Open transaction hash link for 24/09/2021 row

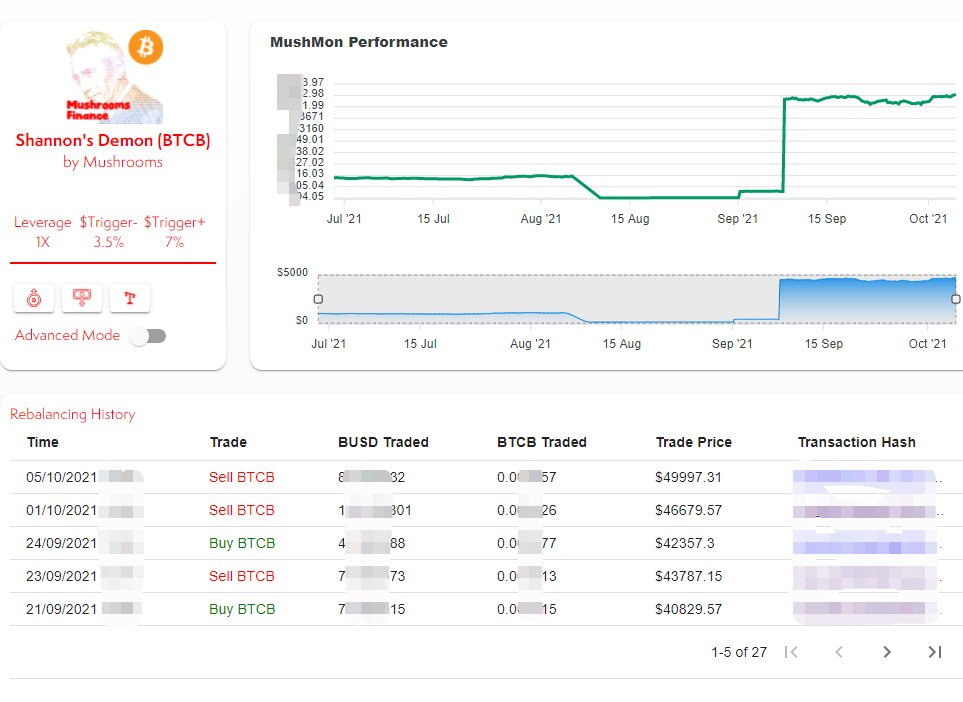coord(865,544)
